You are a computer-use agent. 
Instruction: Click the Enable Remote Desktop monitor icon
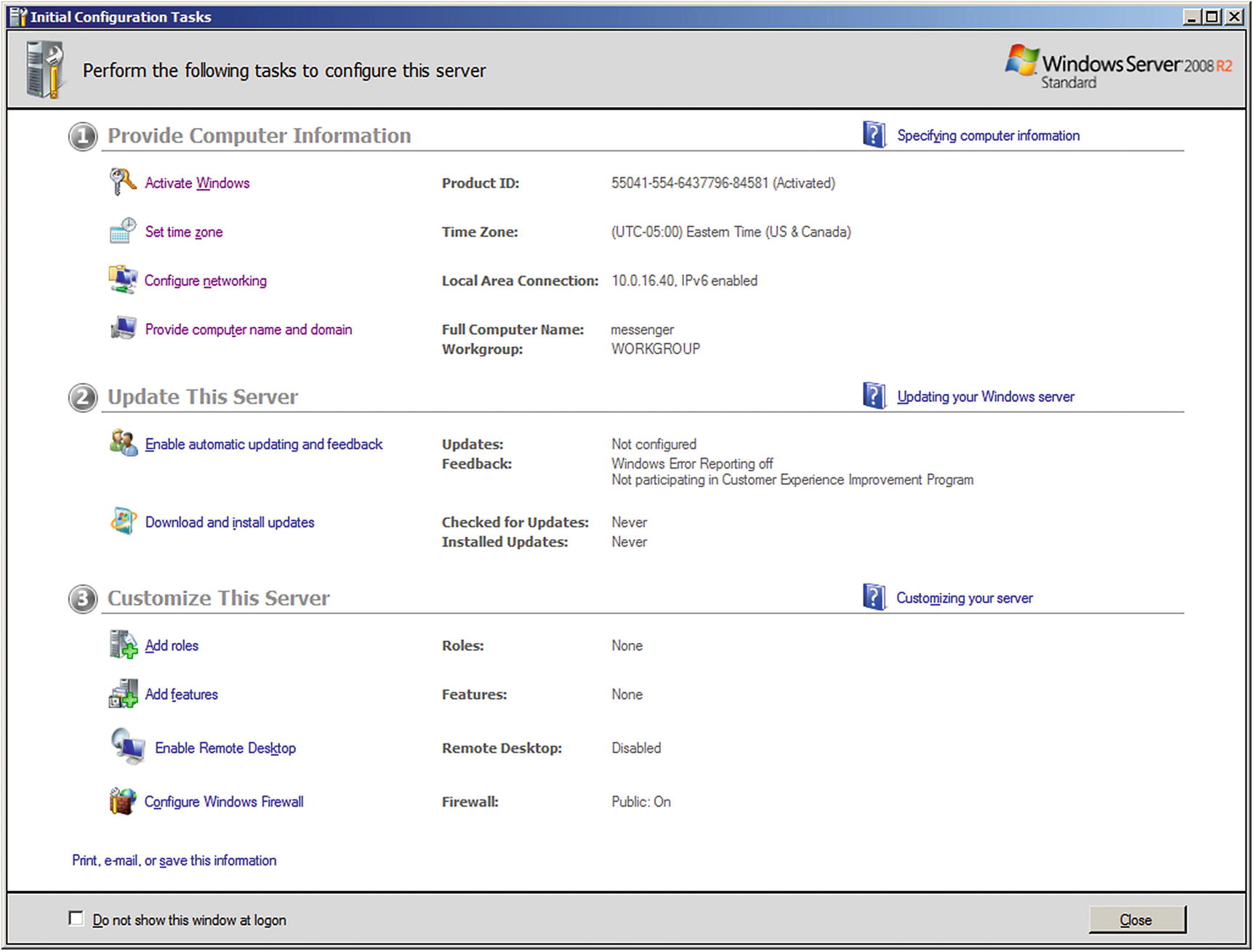[128, 746]
